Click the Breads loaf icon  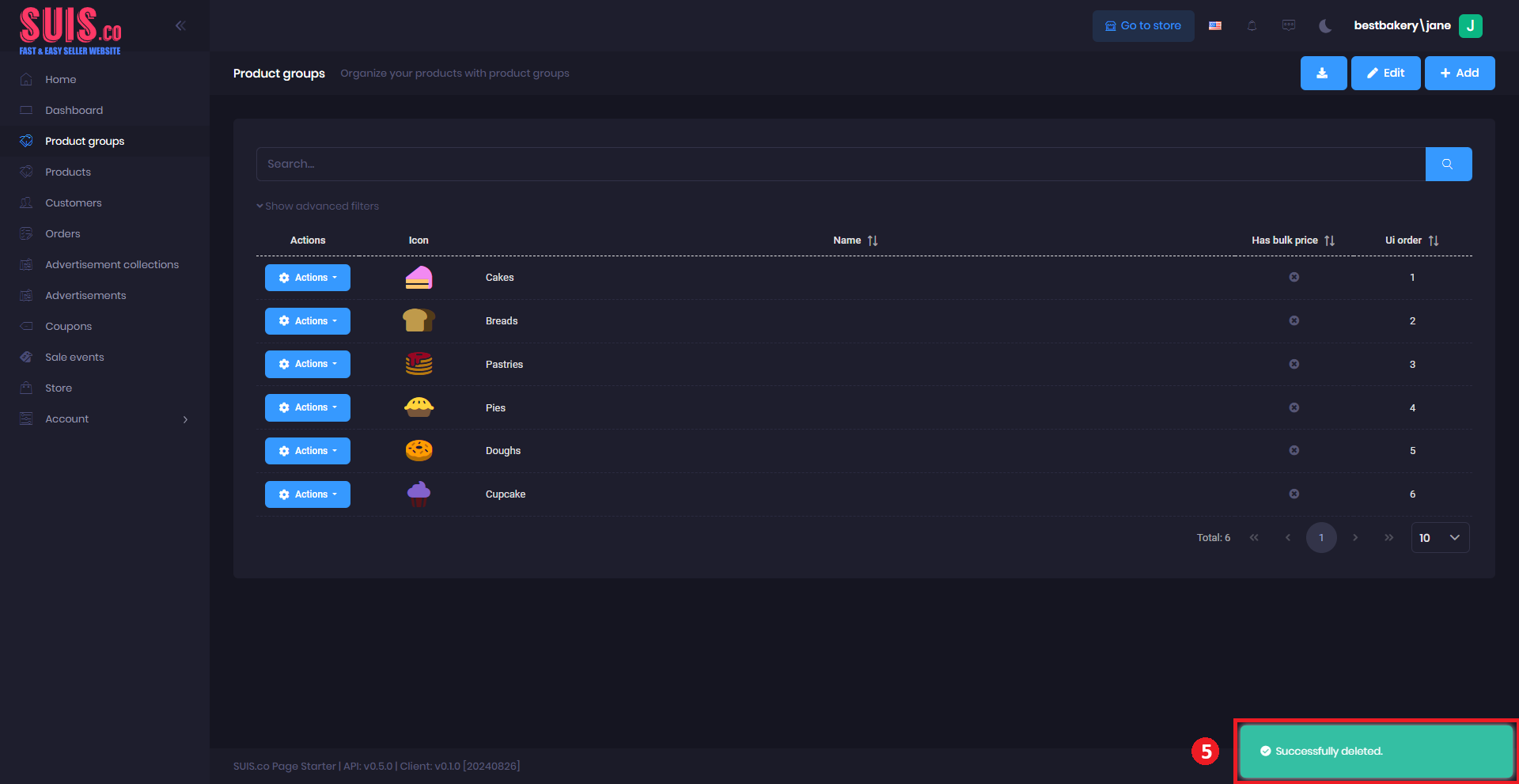coord(419,320)
